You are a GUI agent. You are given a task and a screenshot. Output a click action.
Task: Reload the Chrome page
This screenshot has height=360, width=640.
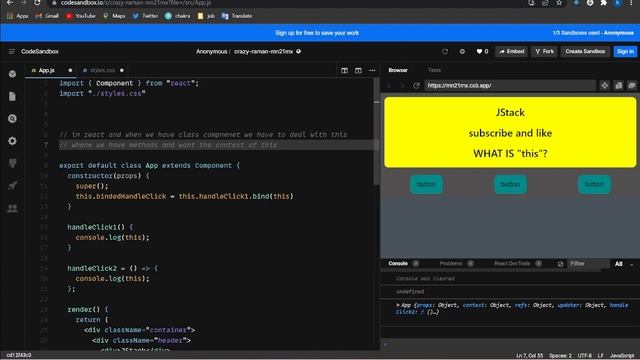click(x=37, y=3)
